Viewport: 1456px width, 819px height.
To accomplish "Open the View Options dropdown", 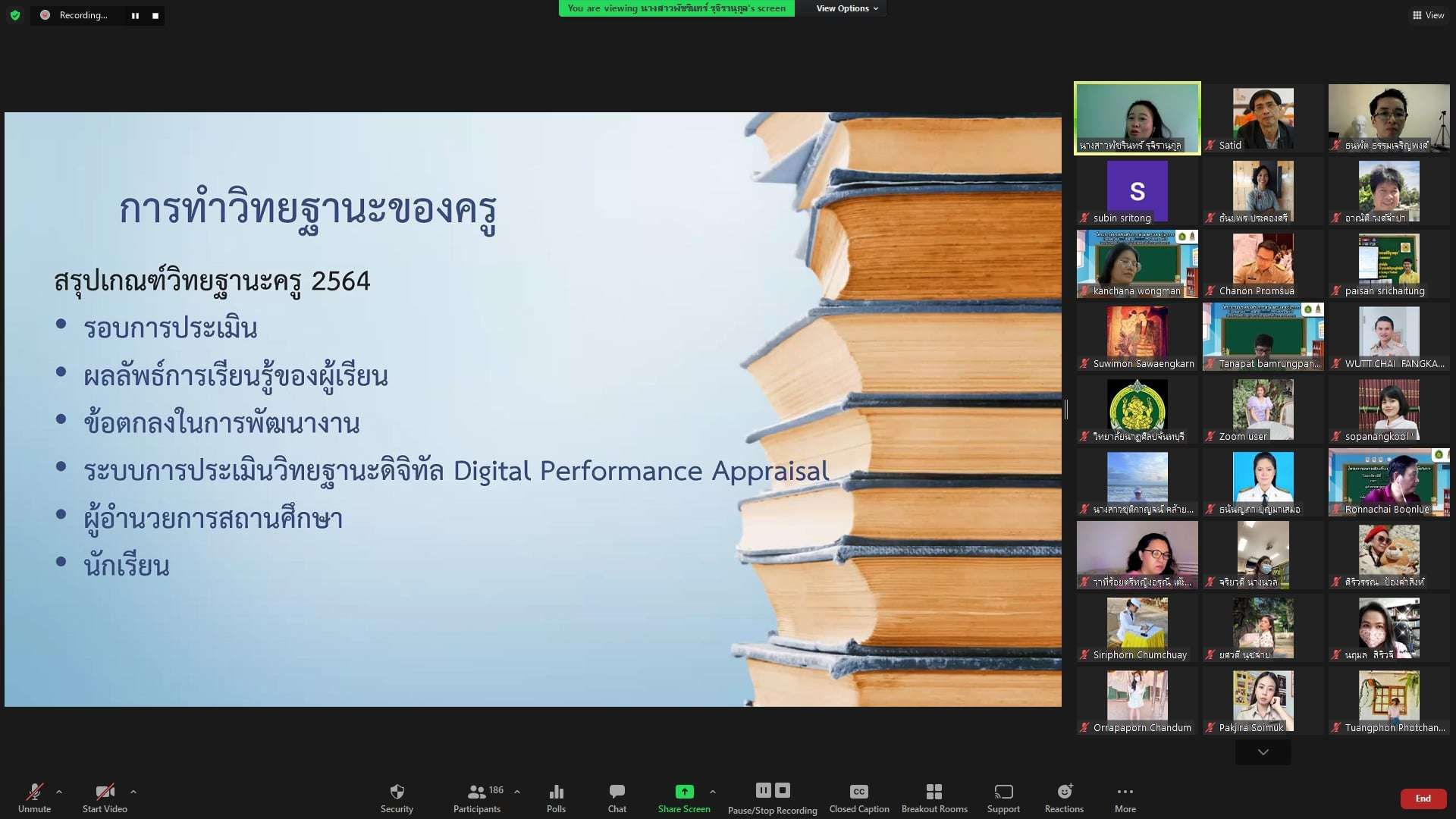I will (847, 8).
